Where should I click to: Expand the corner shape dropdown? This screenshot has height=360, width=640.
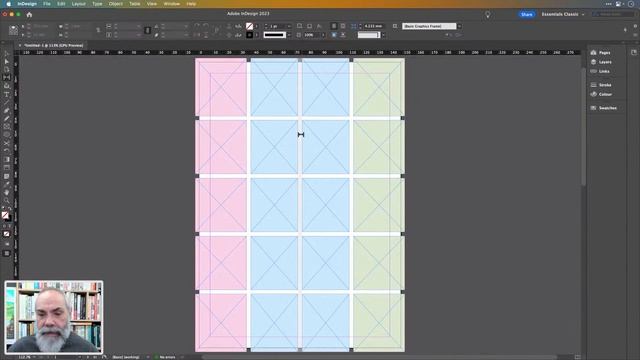tap(383, 35)
